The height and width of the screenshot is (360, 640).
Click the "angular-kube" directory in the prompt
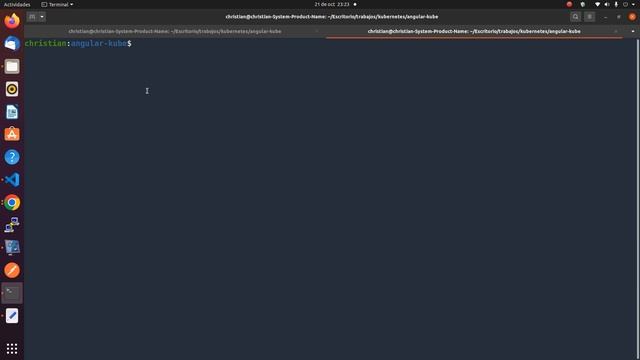click(98, 43)
